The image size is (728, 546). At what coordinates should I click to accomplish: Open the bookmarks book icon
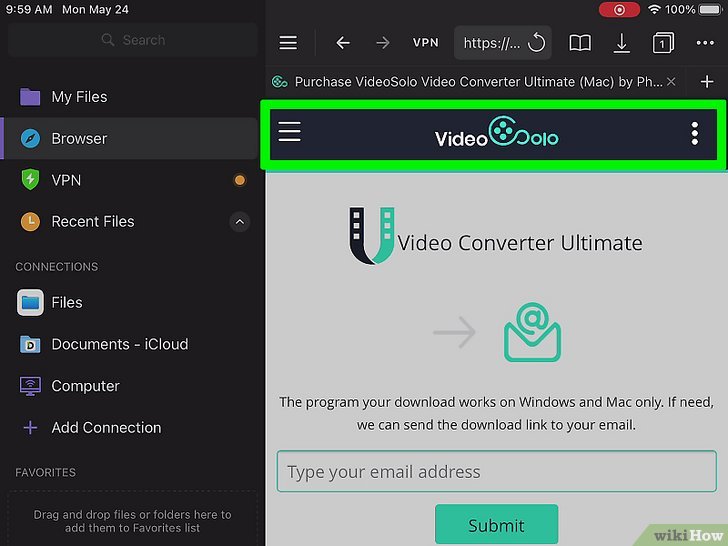point(580,43)
